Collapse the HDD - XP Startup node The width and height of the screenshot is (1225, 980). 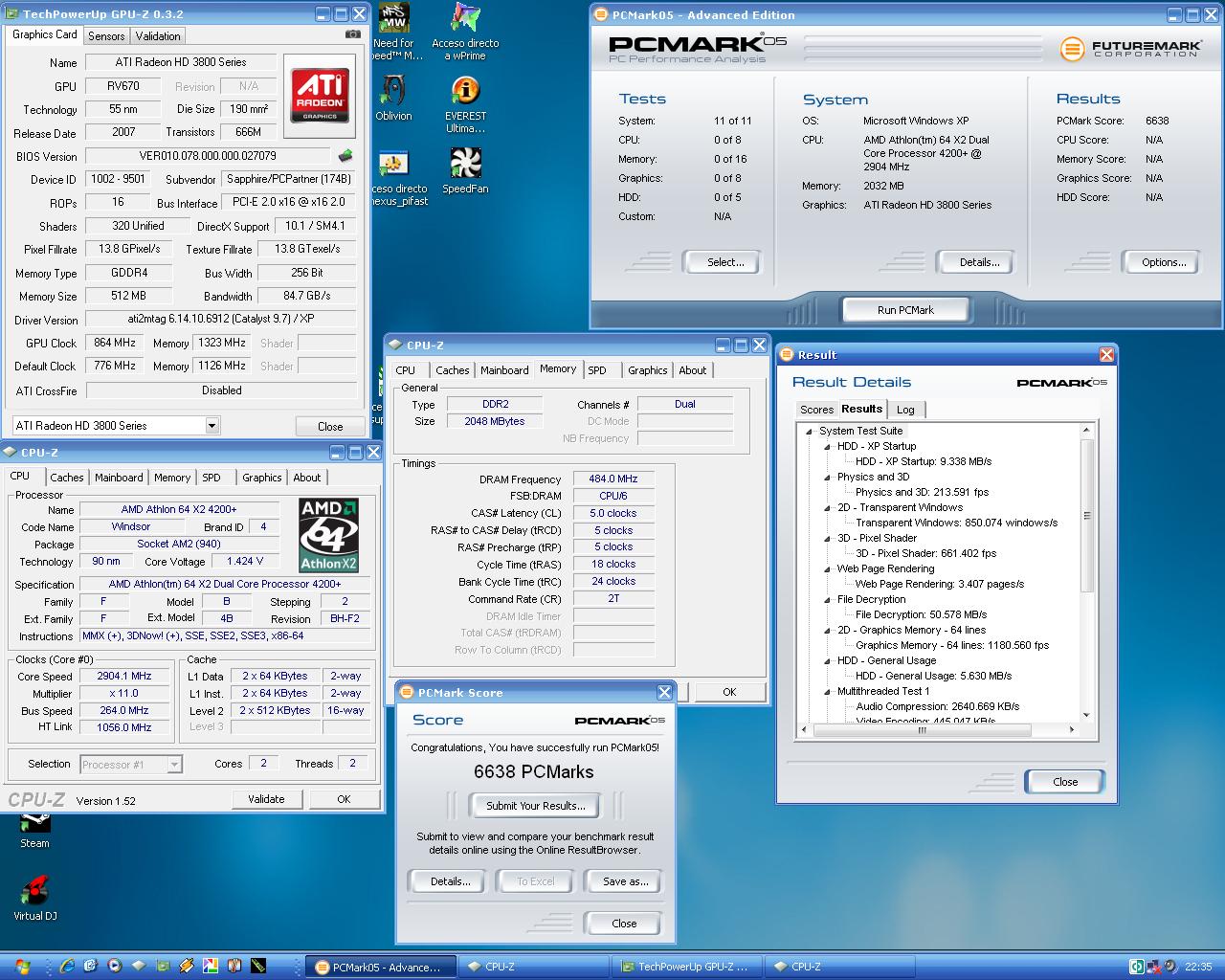[828, 446]
